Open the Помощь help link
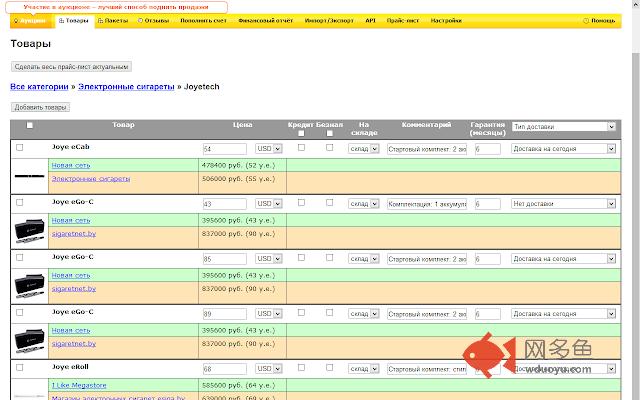Image resolution: width=640 pixels, height=400 pixels. coord(599,20)
